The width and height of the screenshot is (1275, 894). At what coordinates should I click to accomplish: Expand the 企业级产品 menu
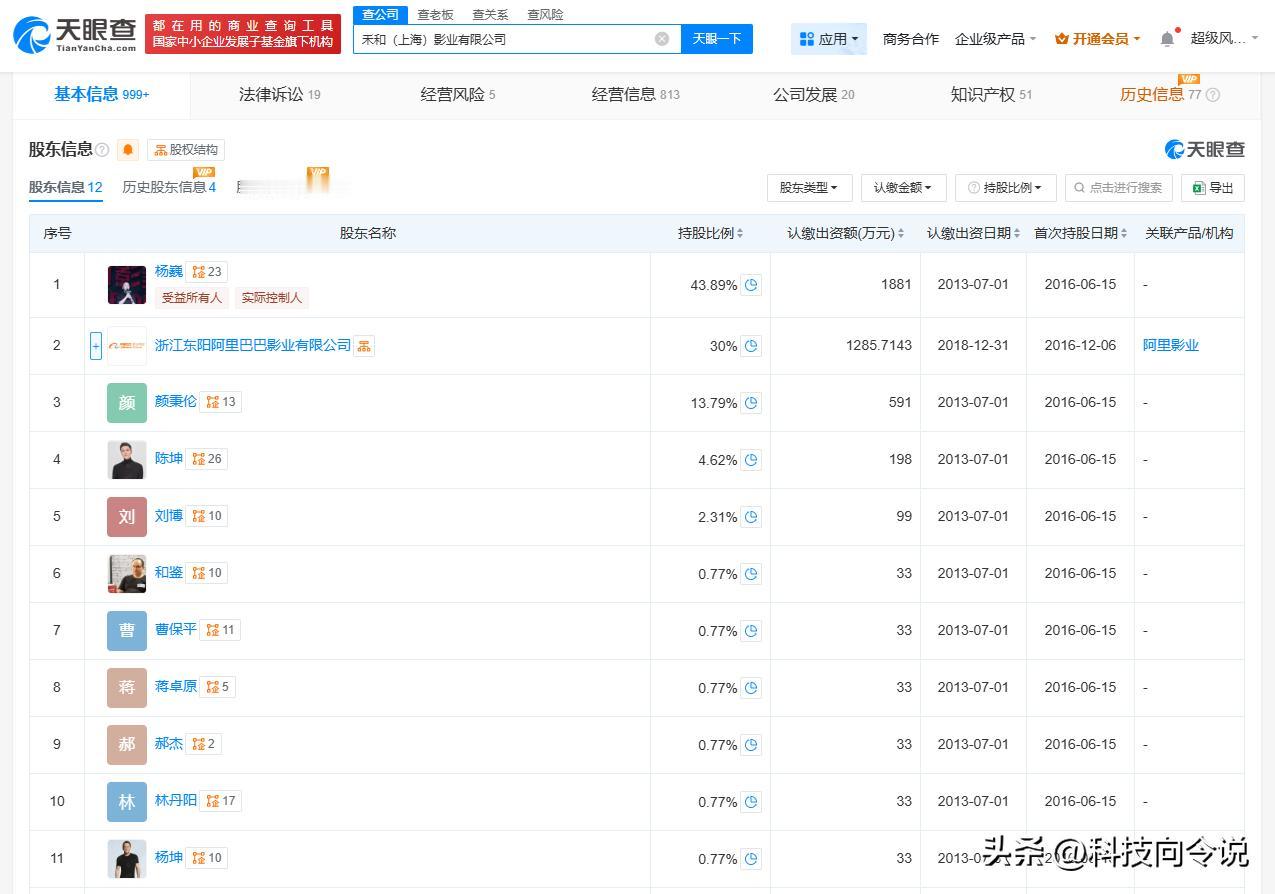click(995, 39)
